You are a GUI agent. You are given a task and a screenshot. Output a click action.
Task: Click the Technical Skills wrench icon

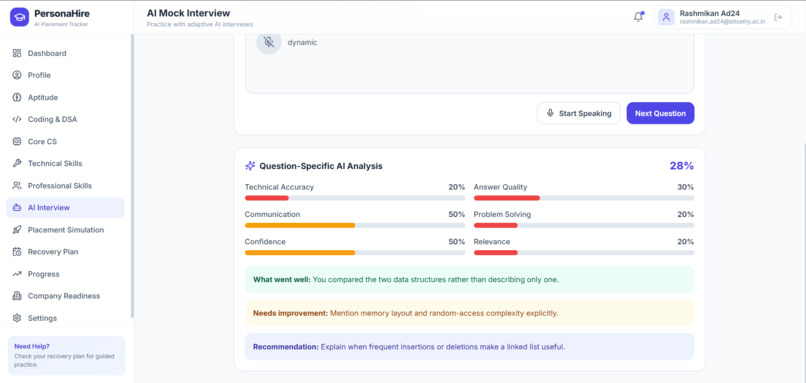coord(17,163)
